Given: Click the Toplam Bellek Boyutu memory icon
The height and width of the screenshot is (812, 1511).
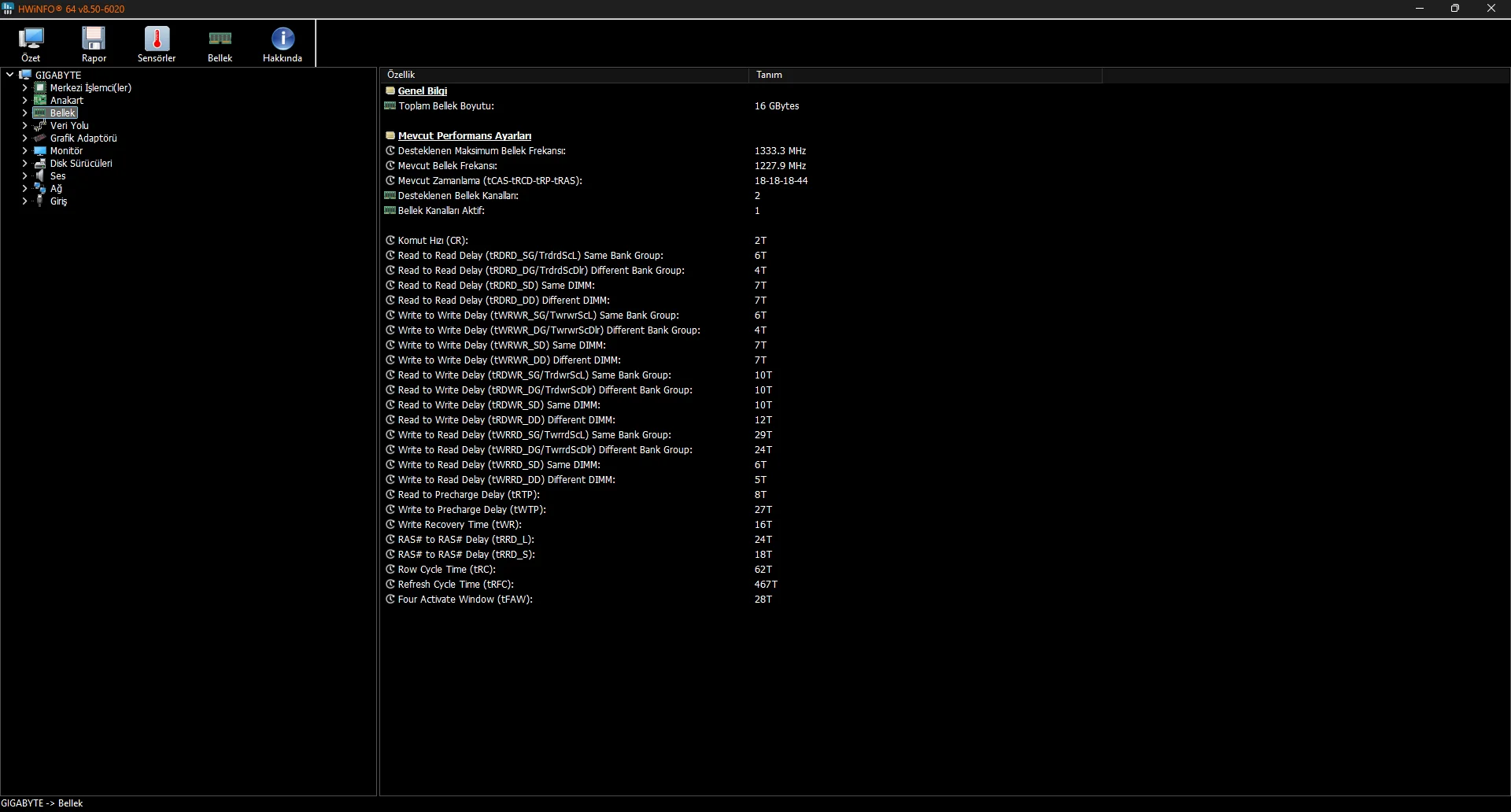Looking at the screenshot, I should [390, 105].
